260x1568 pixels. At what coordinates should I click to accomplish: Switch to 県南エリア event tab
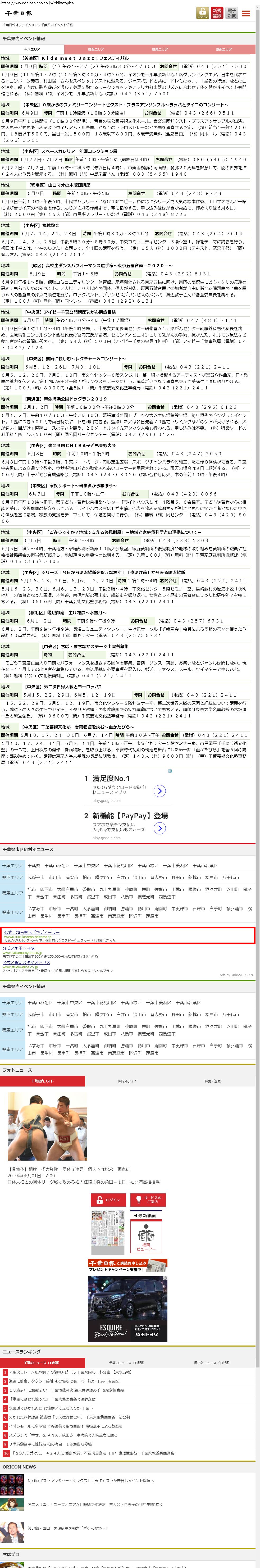click(223, 49)
